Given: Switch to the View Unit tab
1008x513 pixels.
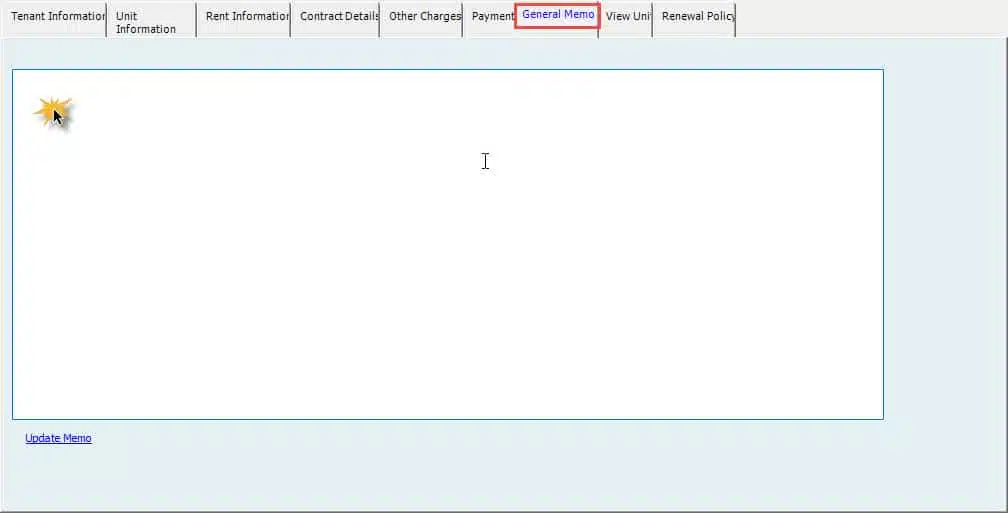Looking at the screenshot, I should coord(626,17).
